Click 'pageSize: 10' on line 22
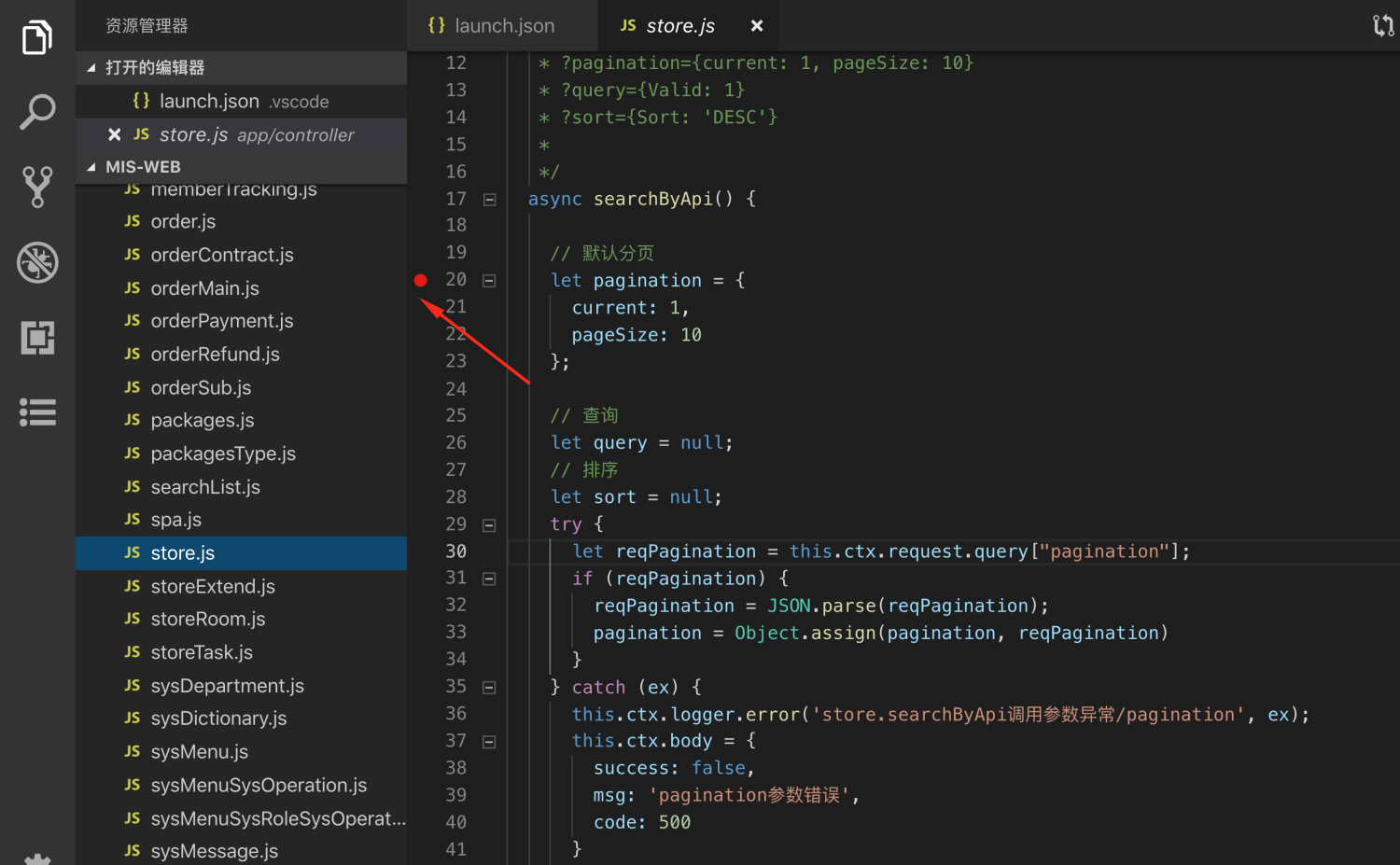The width and height of the screenshot is (1400, 865). click(x=637, y=335)
